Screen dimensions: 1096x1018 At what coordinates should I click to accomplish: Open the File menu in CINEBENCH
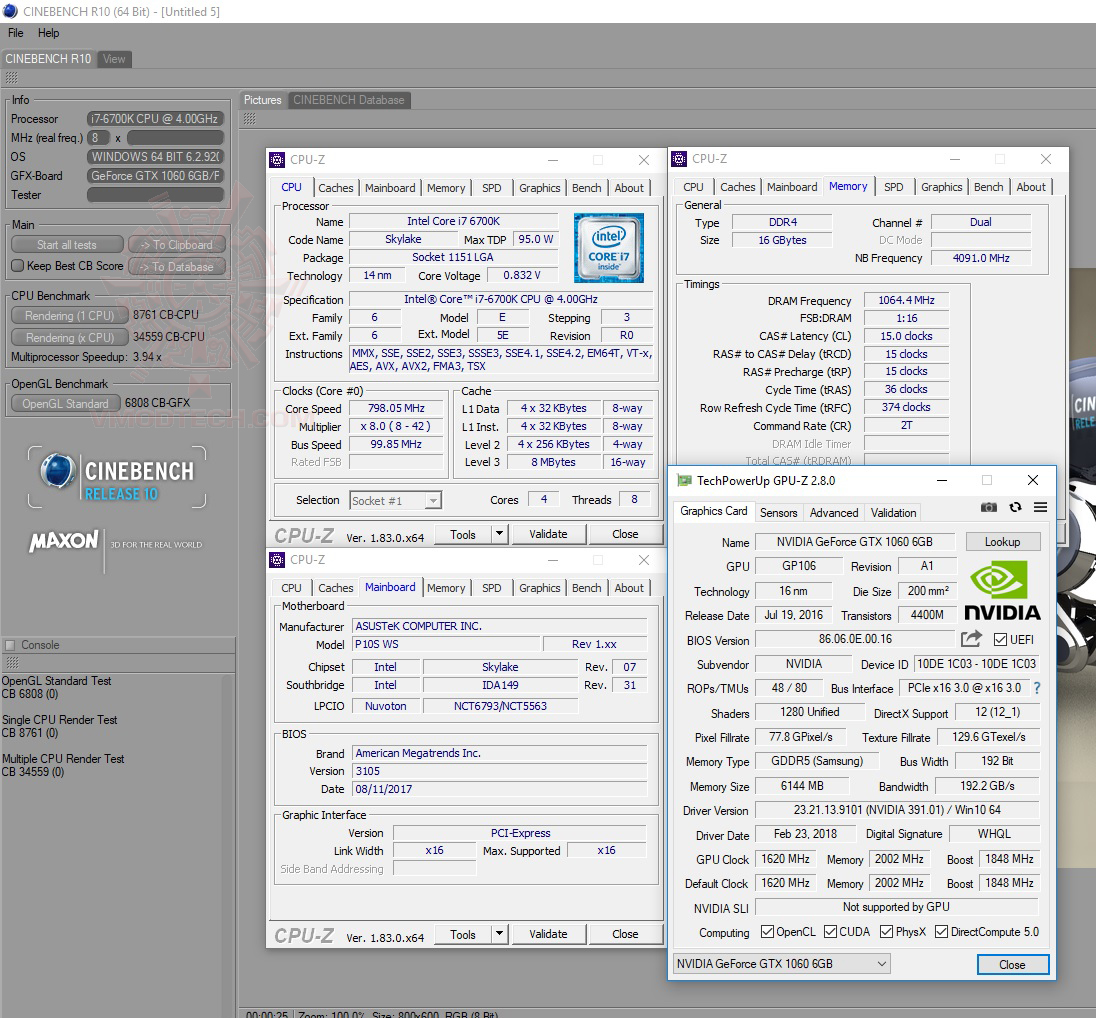click(15, 32)
